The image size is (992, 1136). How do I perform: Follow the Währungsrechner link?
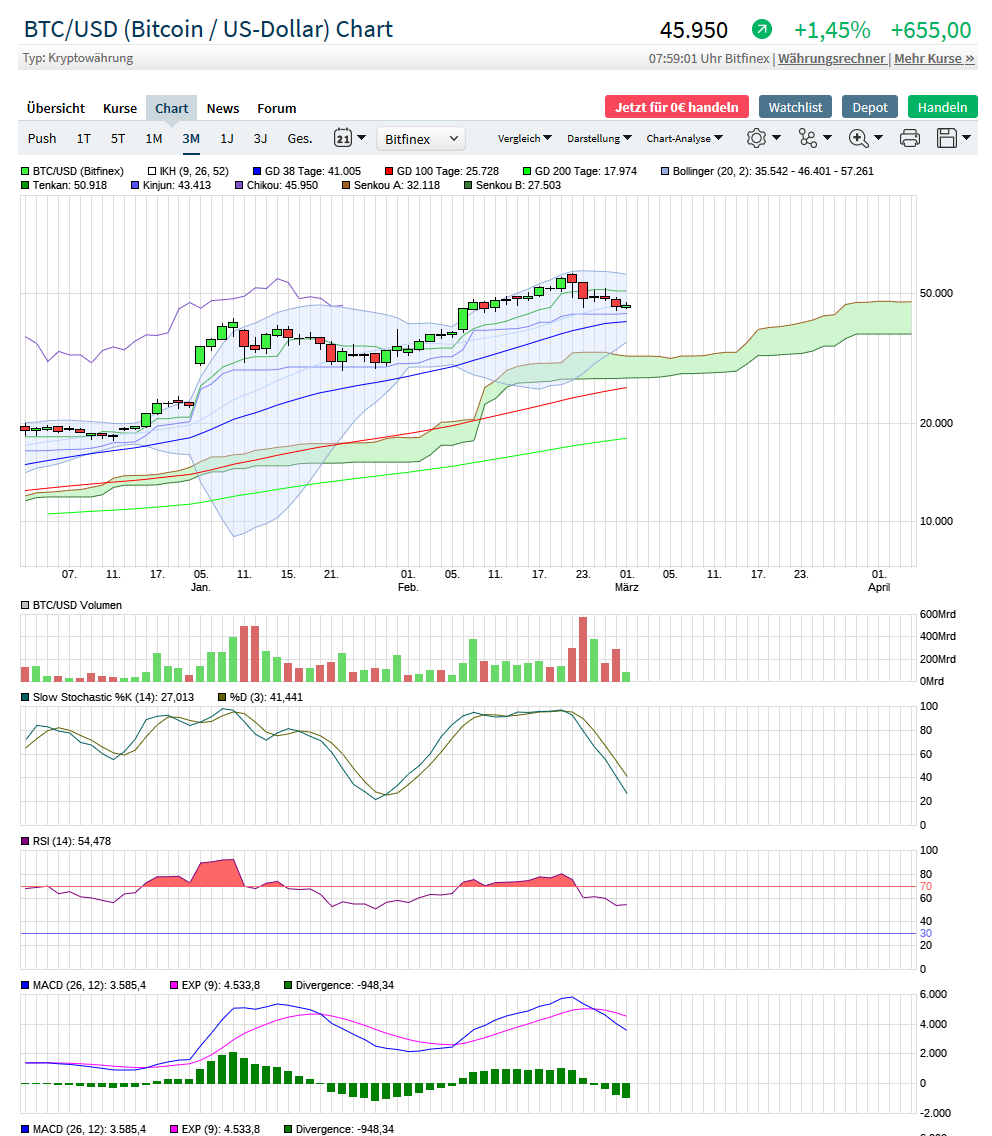tap(831, 58)
